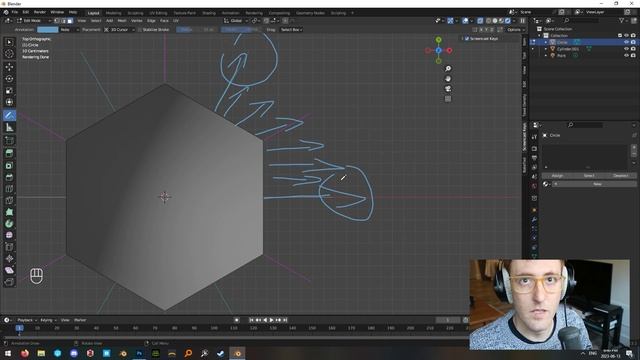Click the current frame marker in timeline
The width and height of the screenshot is (640, 360).
pos(19,328)
